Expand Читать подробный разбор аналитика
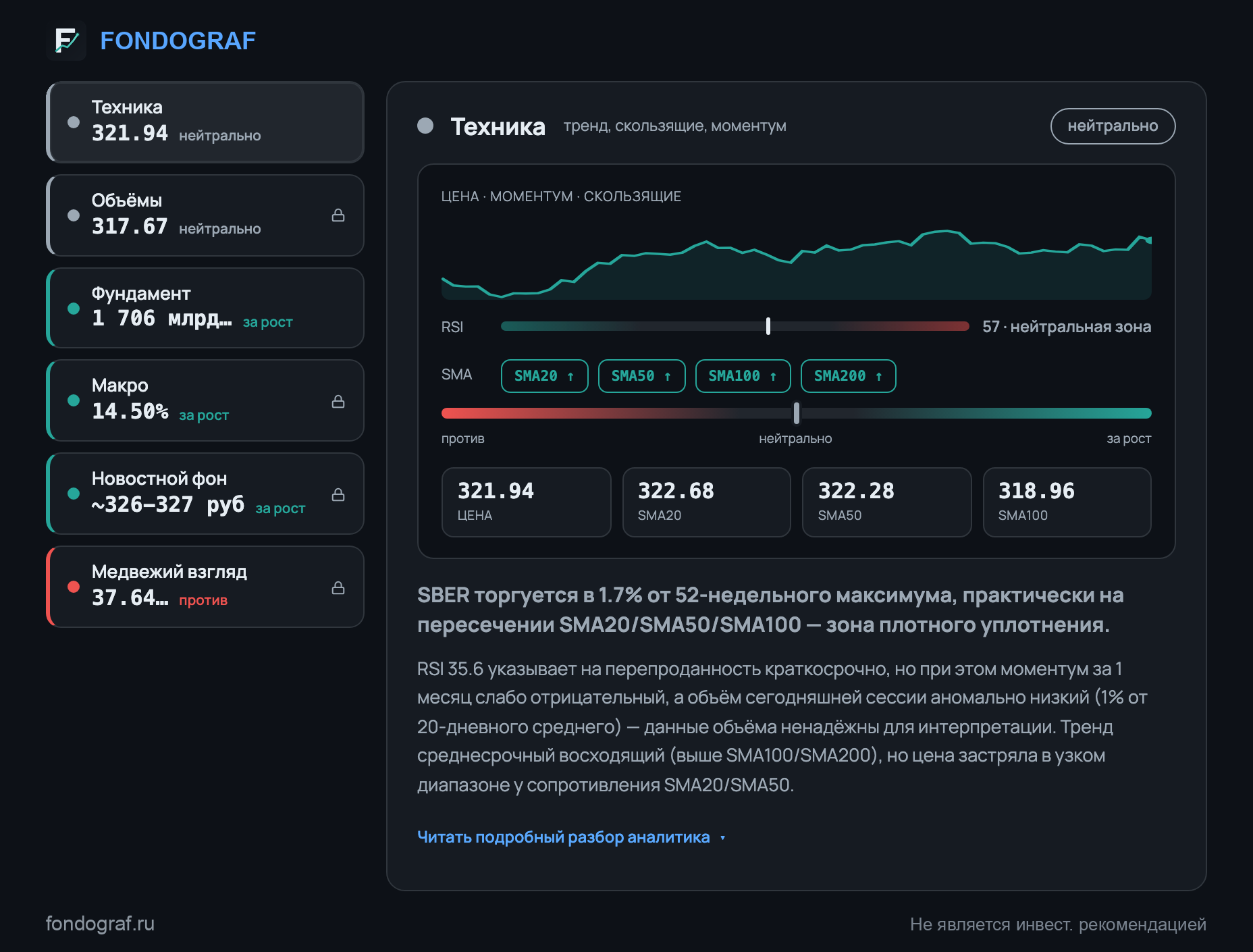Viewport: 1253px width, 952px height. coord(571,837)
